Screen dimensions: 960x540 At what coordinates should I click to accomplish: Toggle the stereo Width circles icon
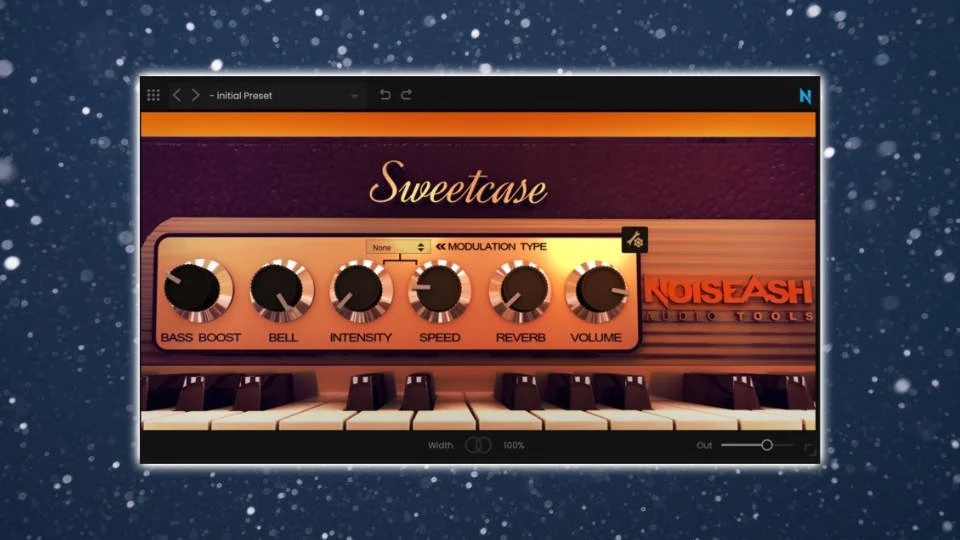478,445
